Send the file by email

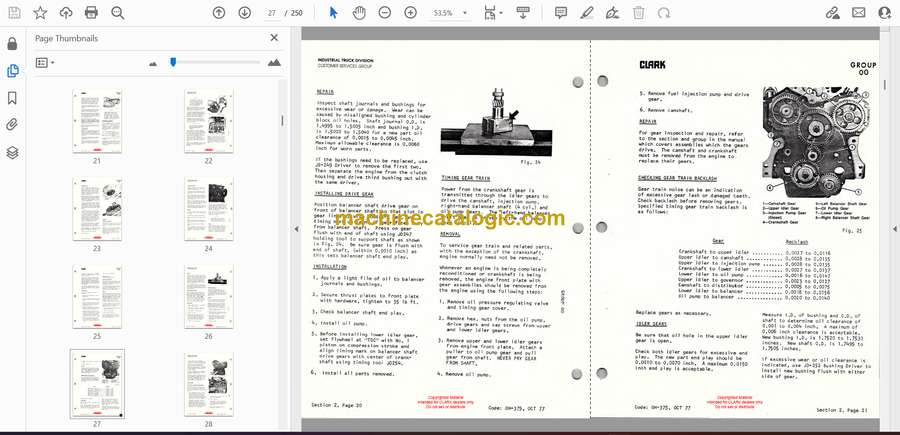[859, 13]
